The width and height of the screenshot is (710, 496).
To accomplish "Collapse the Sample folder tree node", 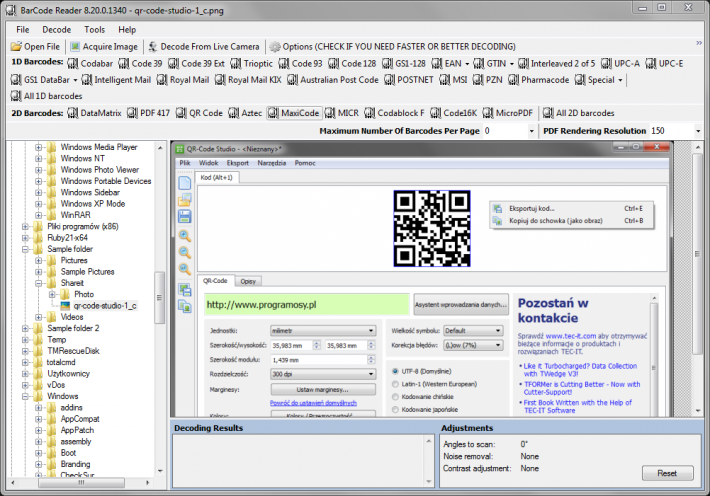I will [x=25, y=249].
